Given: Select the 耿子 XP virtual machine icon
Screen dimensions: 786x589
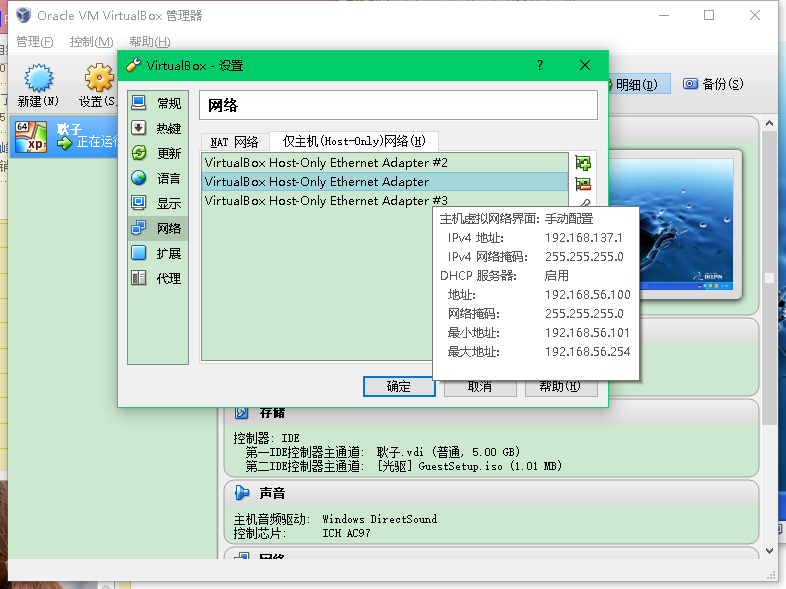Looking at the screenshot, I should point(31,137).
